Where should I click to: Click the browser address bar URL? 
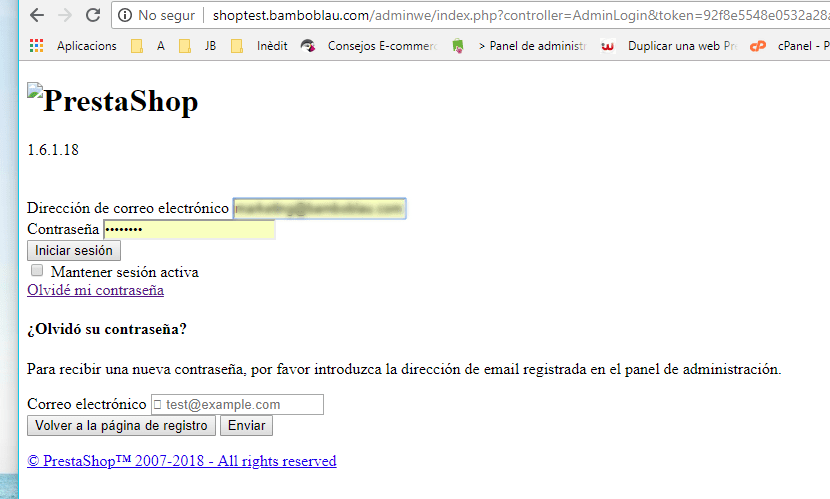pyautogui.click(x=520, y=15)
